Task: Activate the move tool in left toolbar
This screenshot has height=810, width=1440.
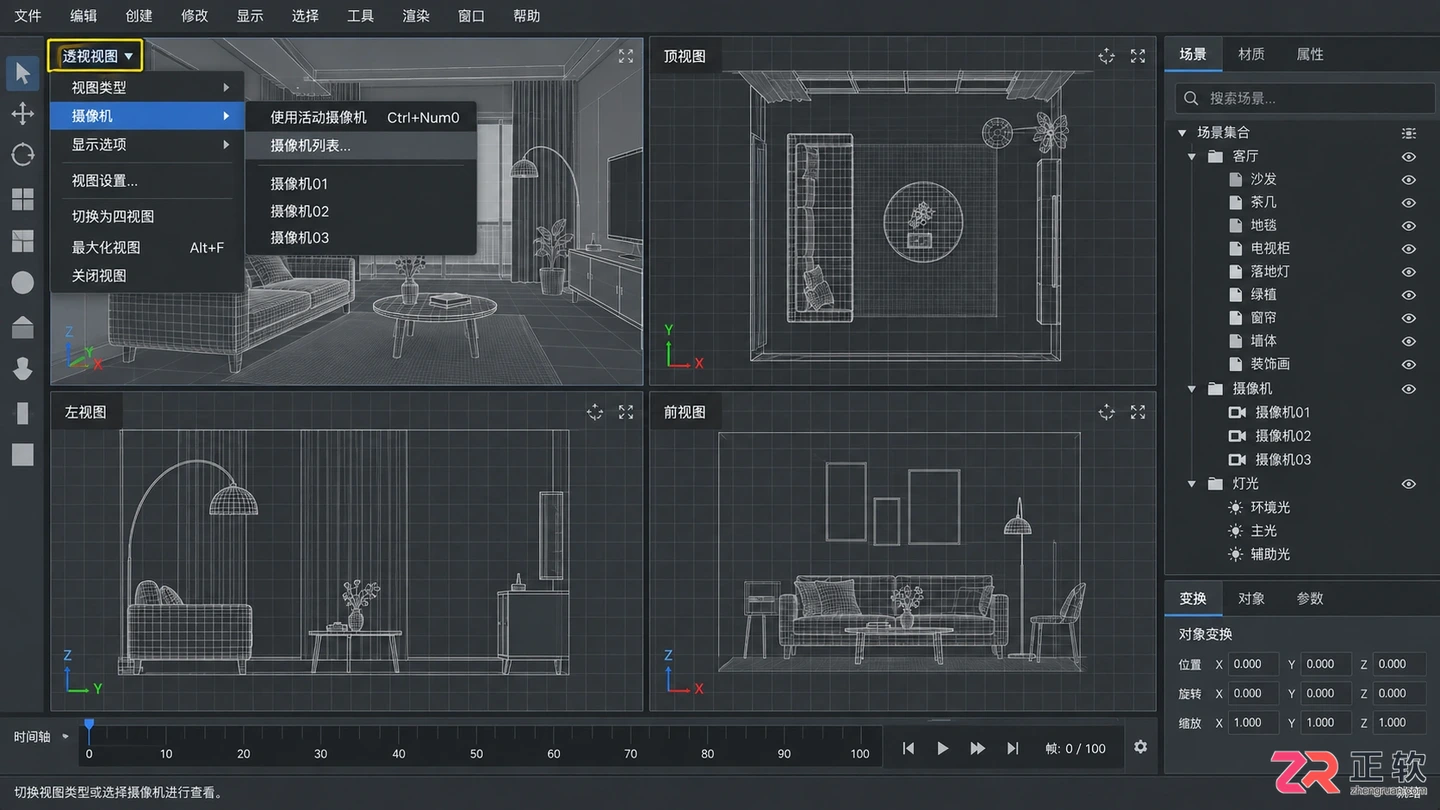Action: [23, 113]
